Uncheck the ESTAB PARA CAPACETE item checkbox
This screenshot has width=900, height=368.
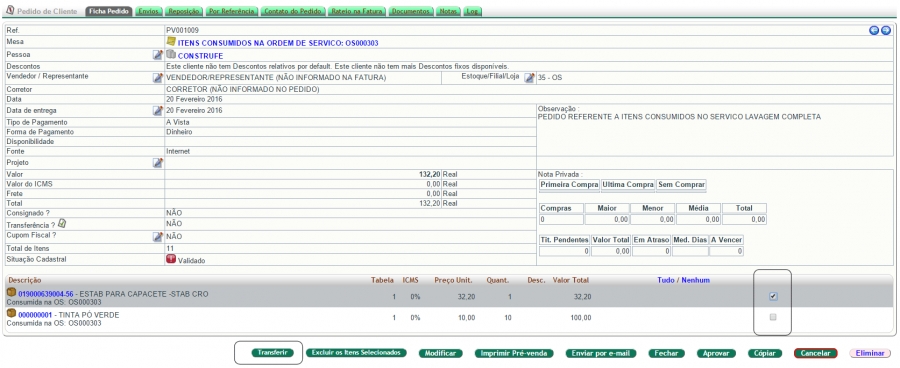point(773,296)
